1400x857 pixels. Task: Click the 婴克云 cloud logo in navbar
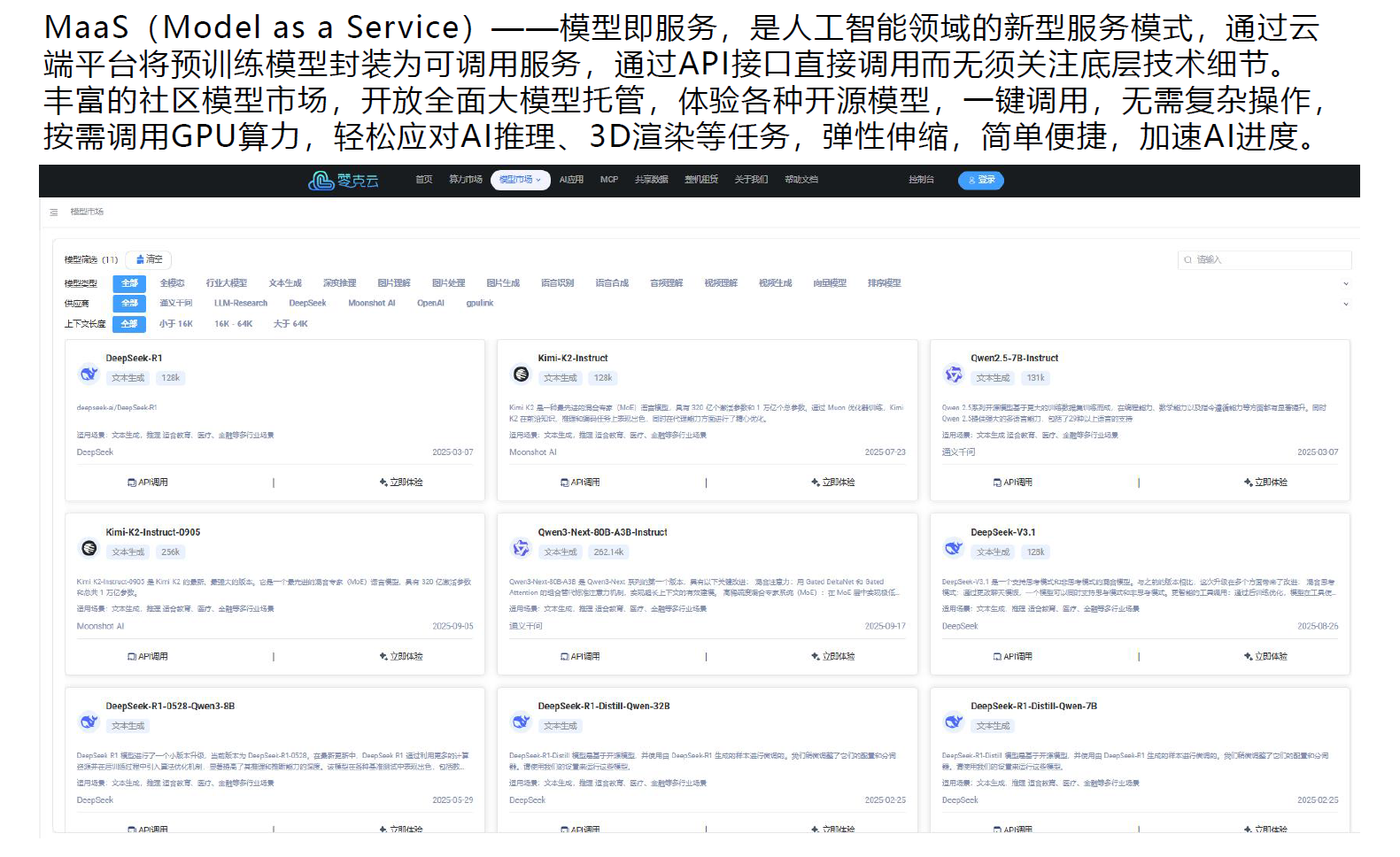click(343, 181)
